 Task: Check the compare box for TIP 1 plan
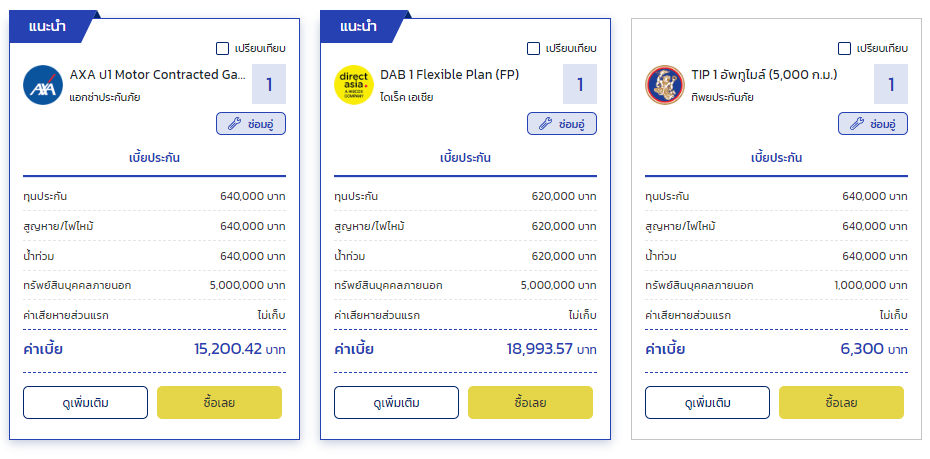coord(845,48)
